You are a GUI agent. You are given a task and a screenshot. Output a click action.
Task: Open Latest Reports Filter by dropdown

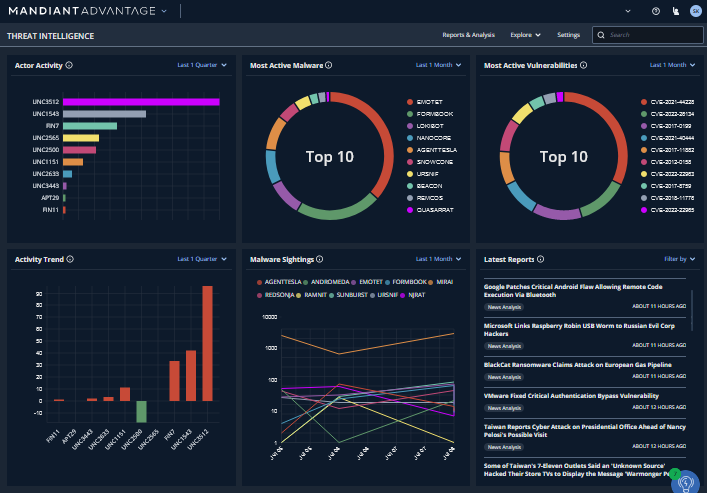click(x=678, y=259)
